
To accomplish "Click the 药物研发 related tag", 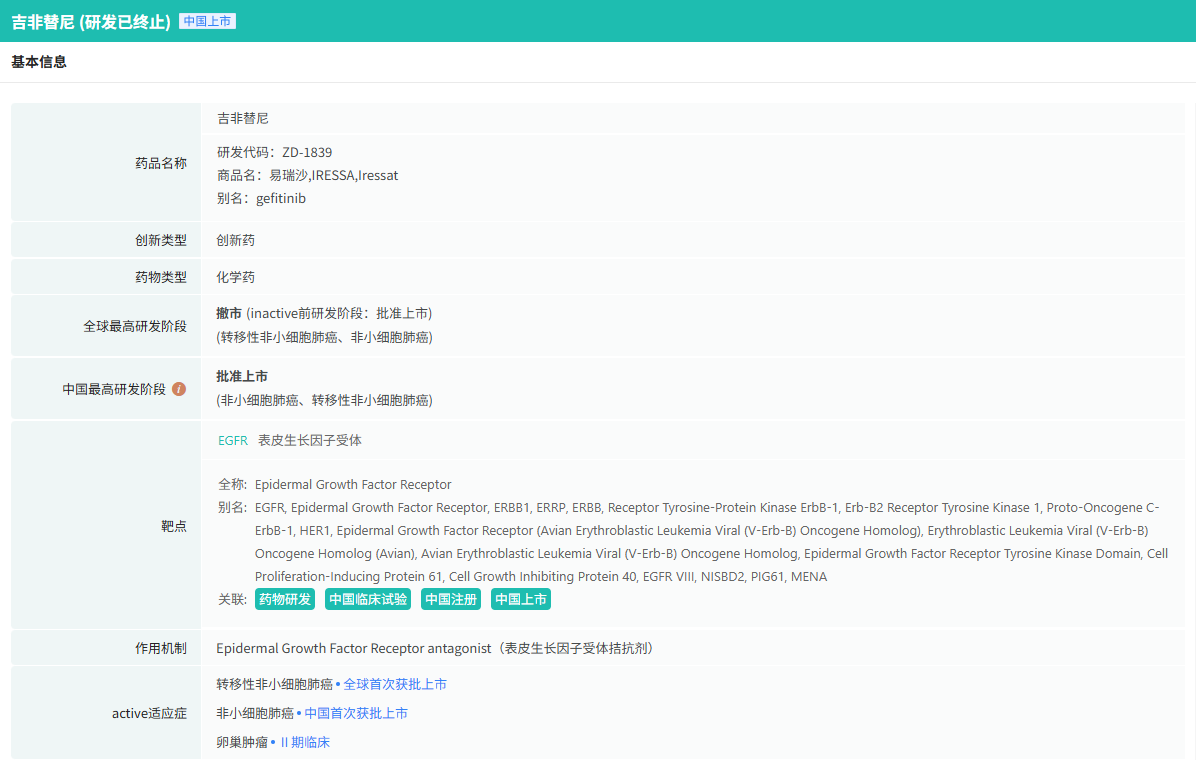I will [285, 599].
